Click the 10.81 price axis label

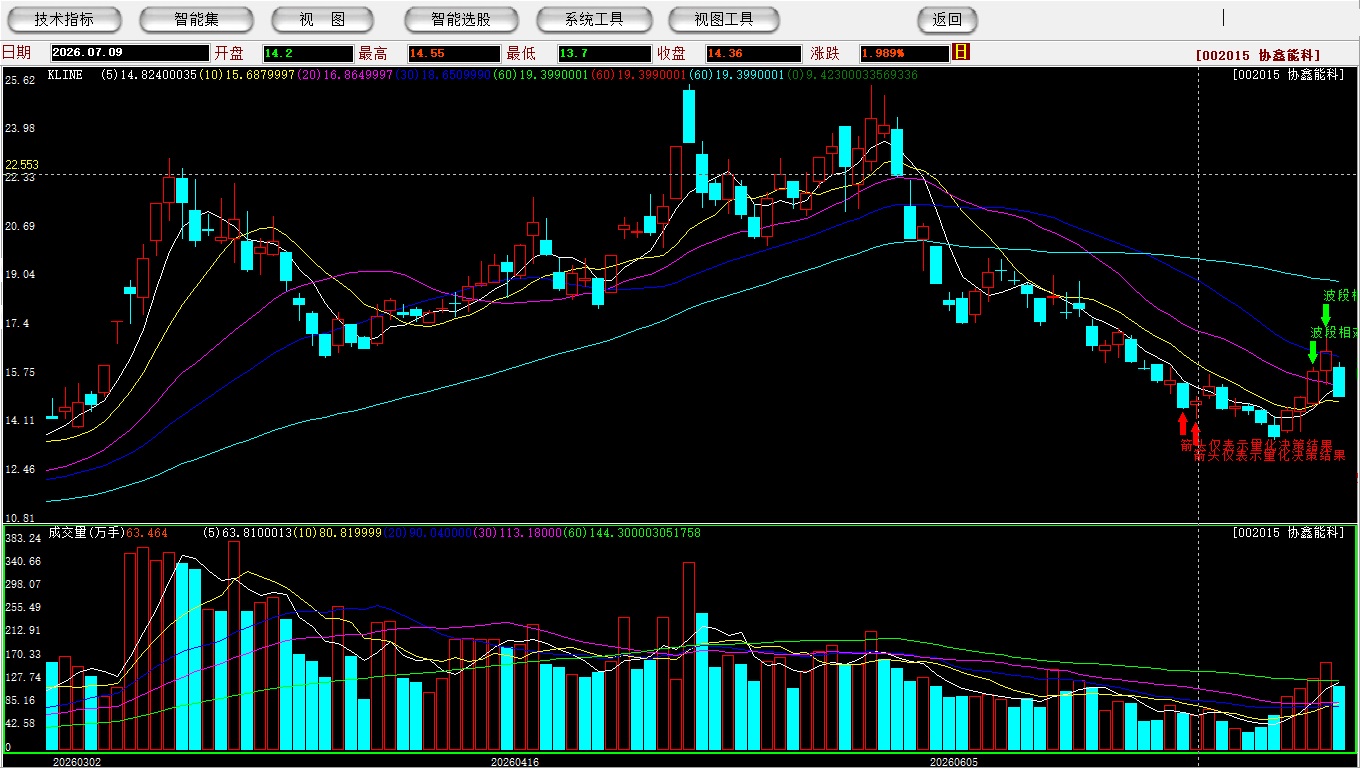click(x=21, y=518)
